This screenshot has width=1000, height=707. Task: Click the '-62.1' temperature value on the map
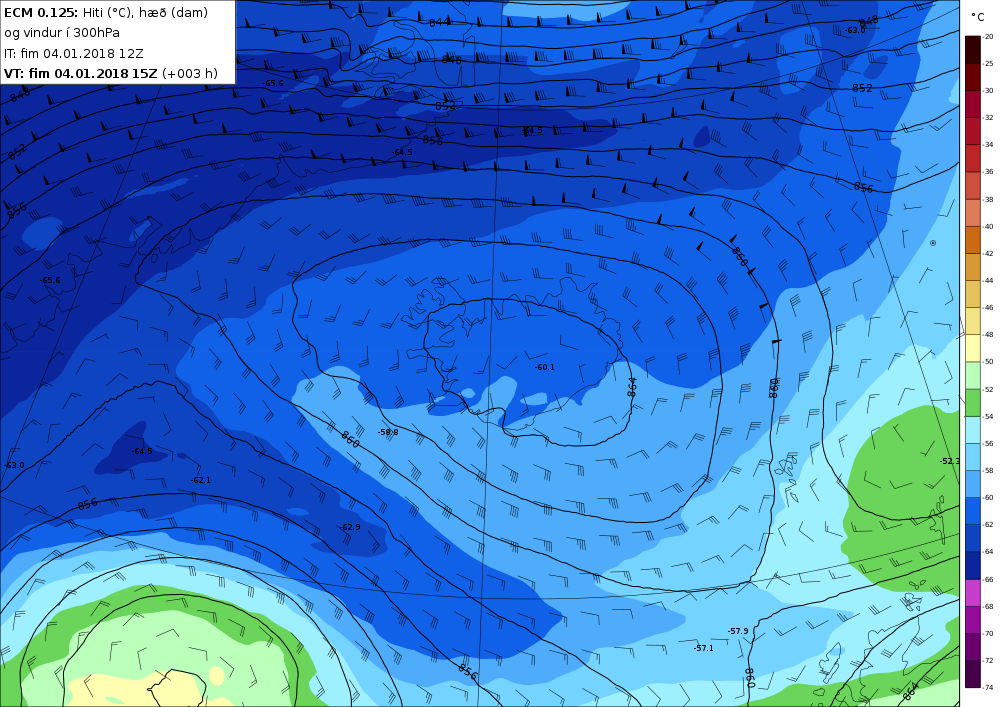(x=201, y=480)
